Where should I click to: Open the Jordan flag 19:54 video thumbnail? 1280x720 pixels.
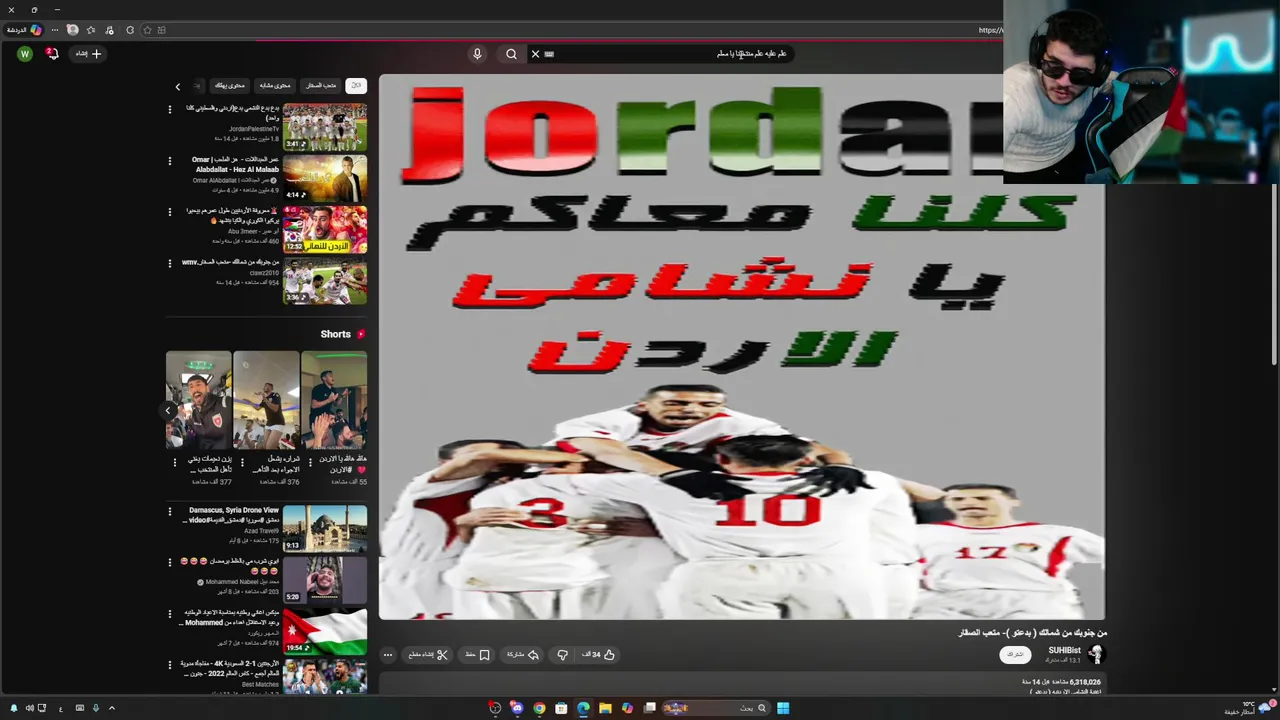coord(325,631)
